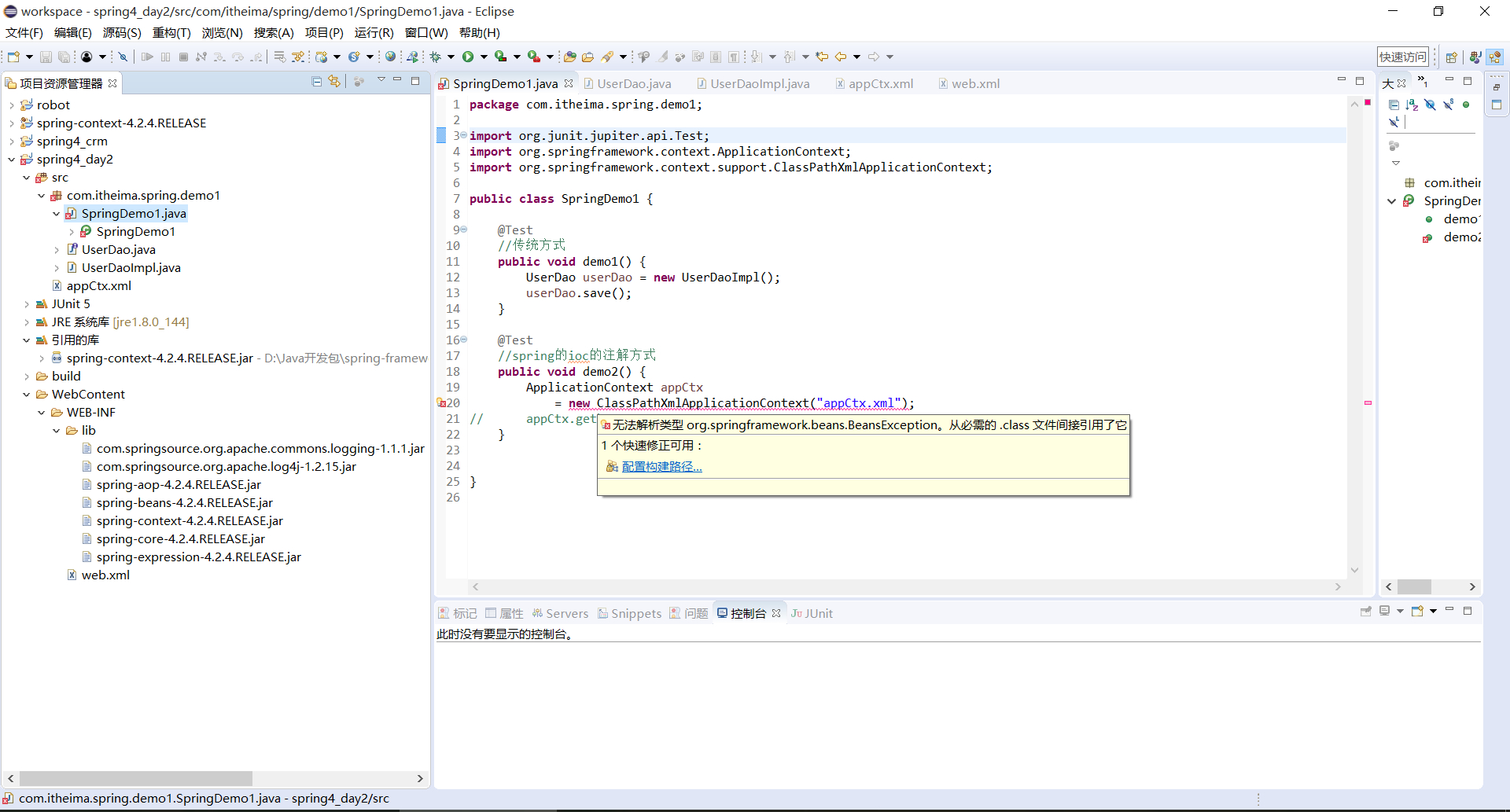This screenshot has width=1510, height=812.
Task: Click the Display Selected Console icon
Action: pos(1385,611)
